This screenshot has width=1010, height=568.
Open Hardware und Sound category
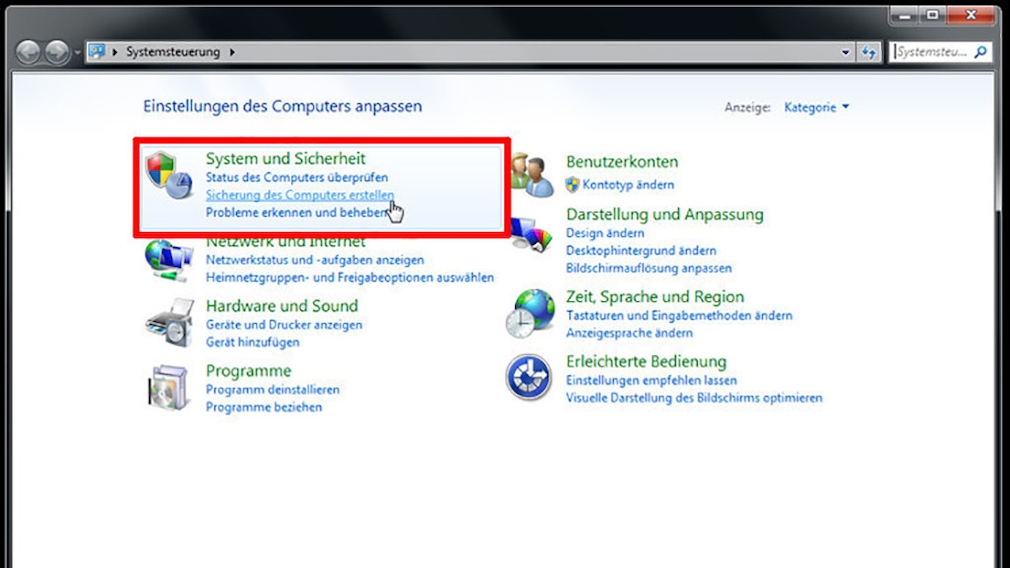(282, 306)
